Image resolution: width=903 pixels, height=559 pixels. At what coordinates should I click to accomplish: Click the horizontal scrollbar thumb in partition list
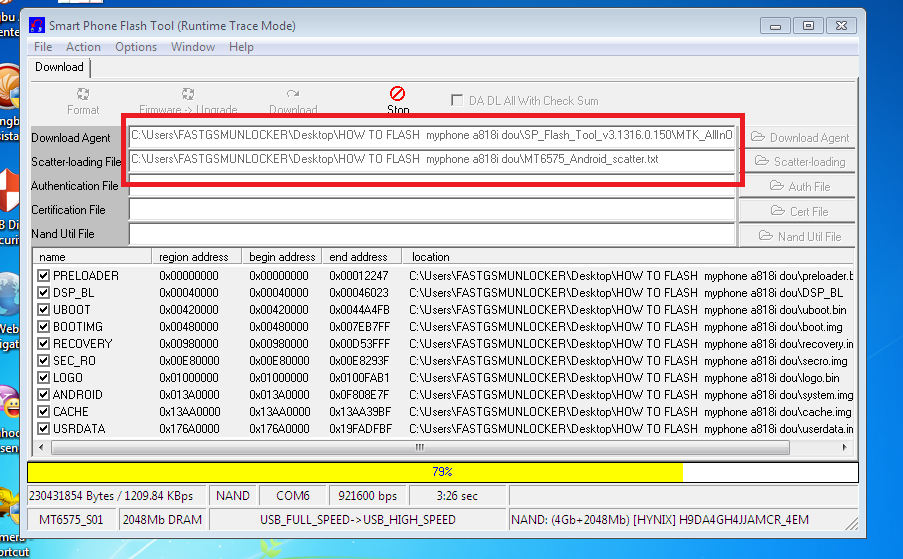point(420,447)
